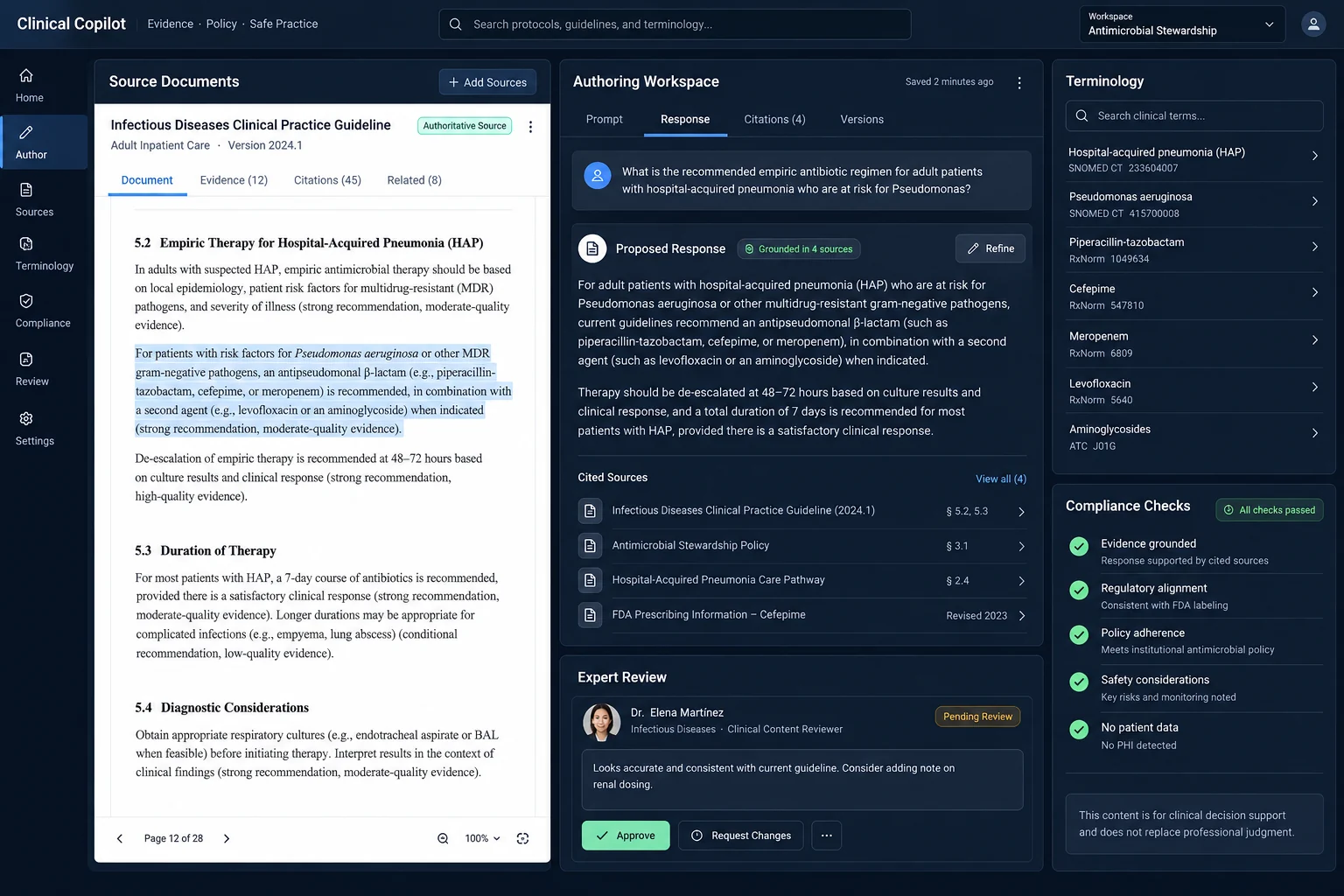Screen dimensions: 1344x896
Task: Open the 100% zoom level dropdown
Action: (483, 838)
